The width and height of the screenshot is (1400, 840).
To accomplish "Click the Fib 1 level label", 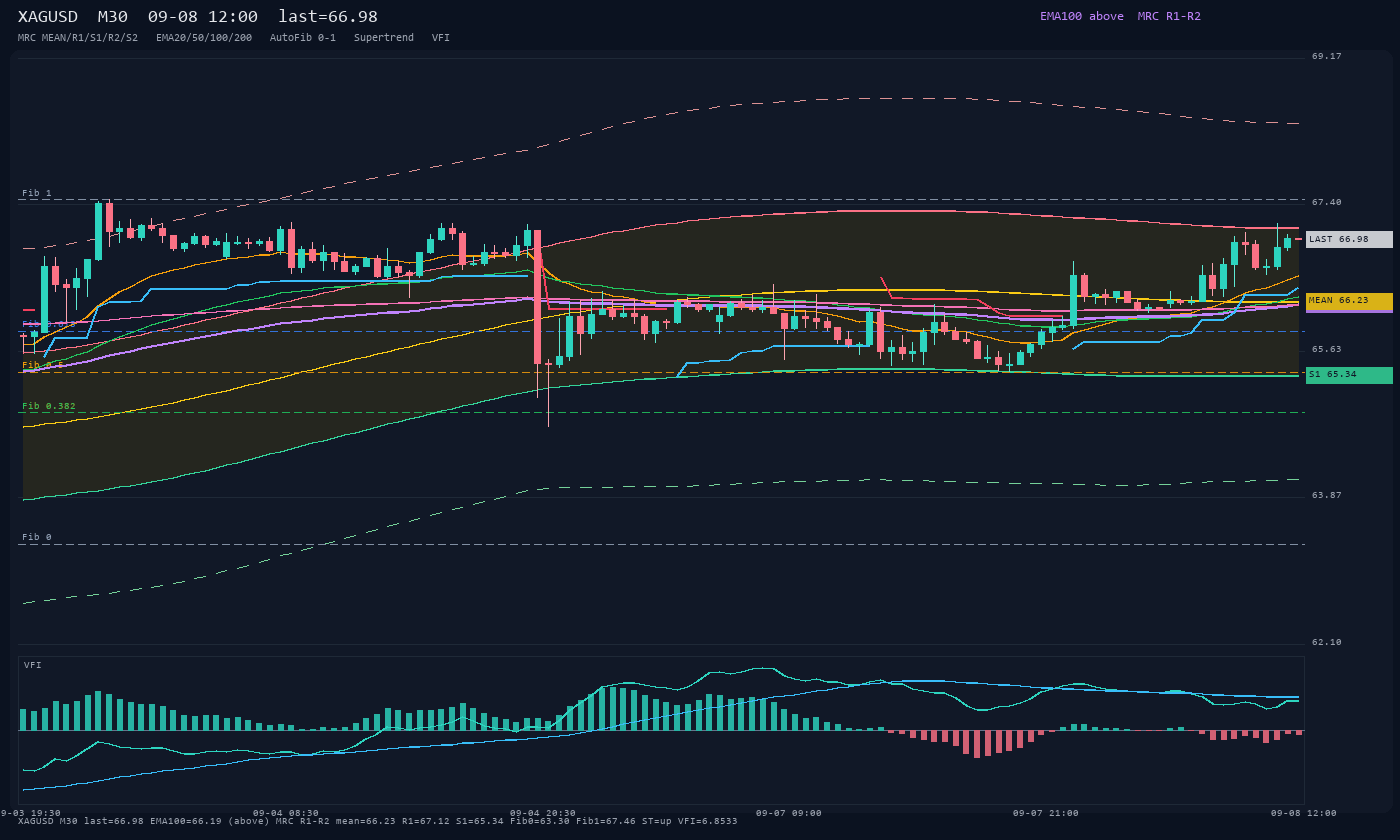I will pyautogui.click(x=37, y=193).
